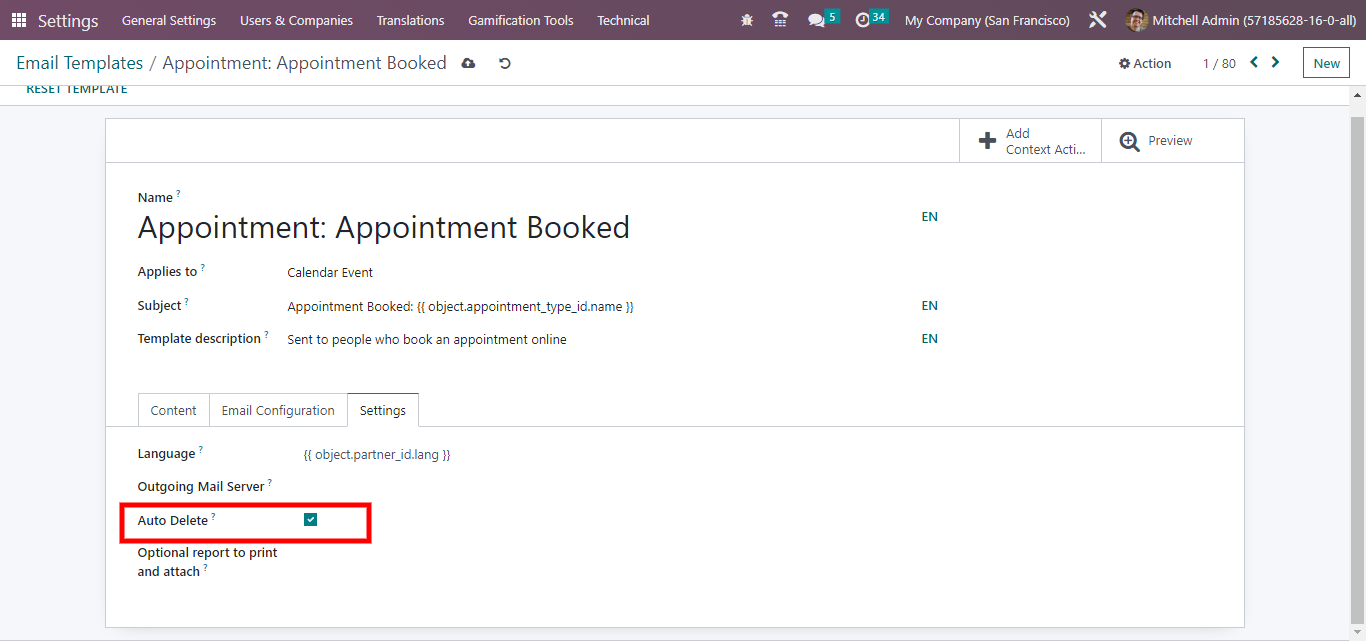This screenshot has height=641, width=1366.
Task: Open the General Settings menu
Action: 169,20
